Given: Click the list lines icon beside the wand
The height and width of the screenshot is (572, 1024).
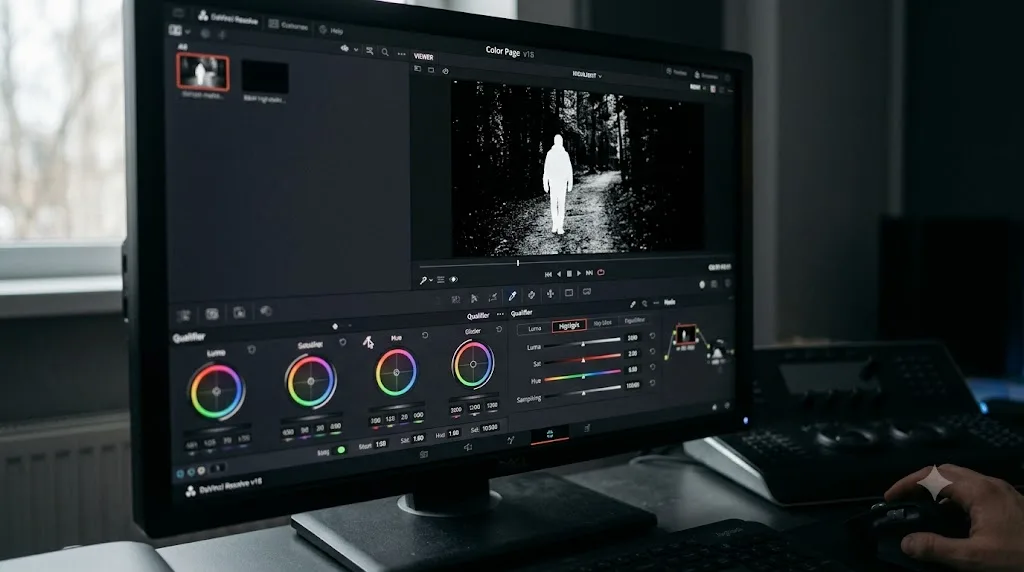Looking at the screenshot, I should pyautogui.click(x=441, y=280).
